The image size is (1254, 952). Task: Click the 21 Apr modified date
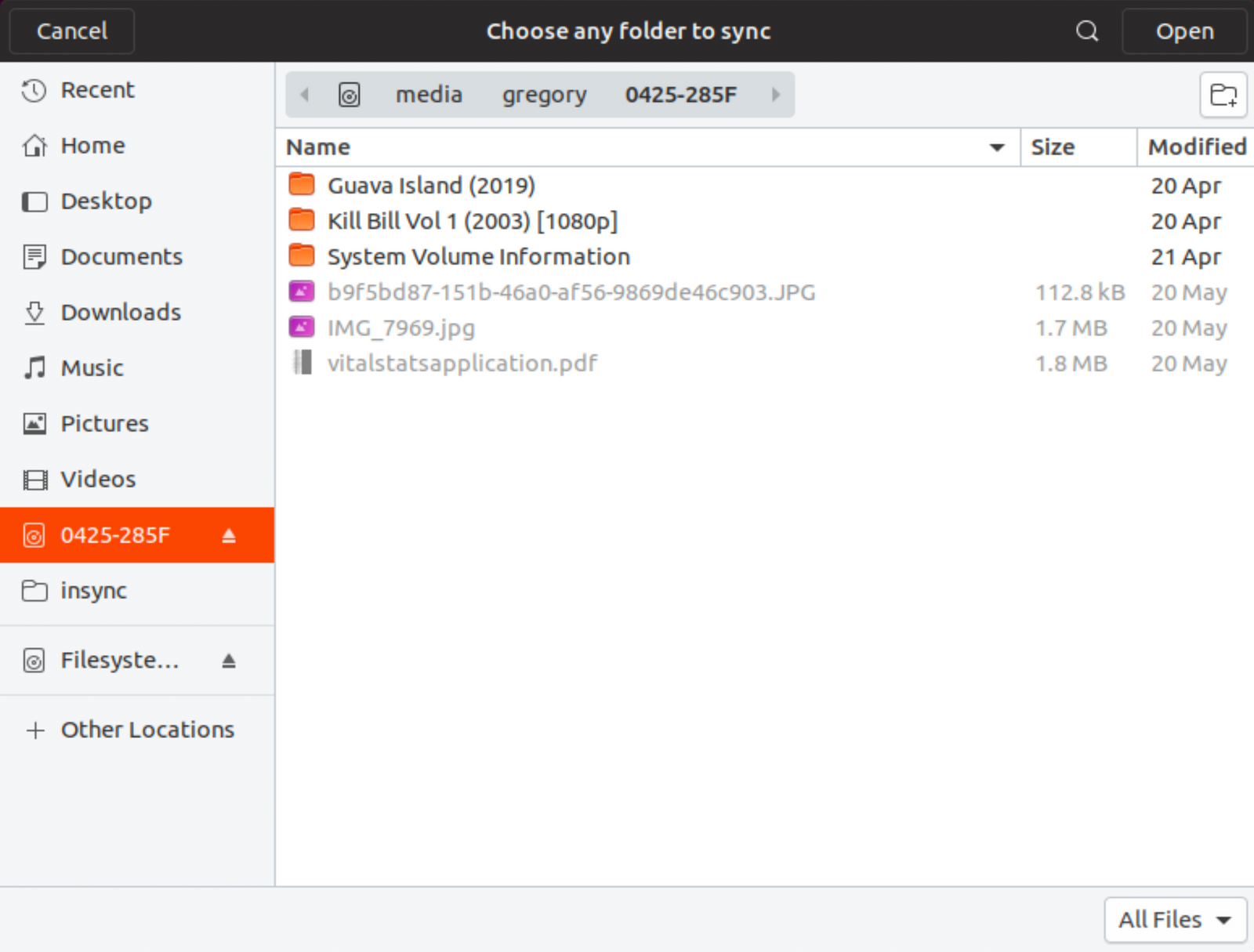(1186, 257)
